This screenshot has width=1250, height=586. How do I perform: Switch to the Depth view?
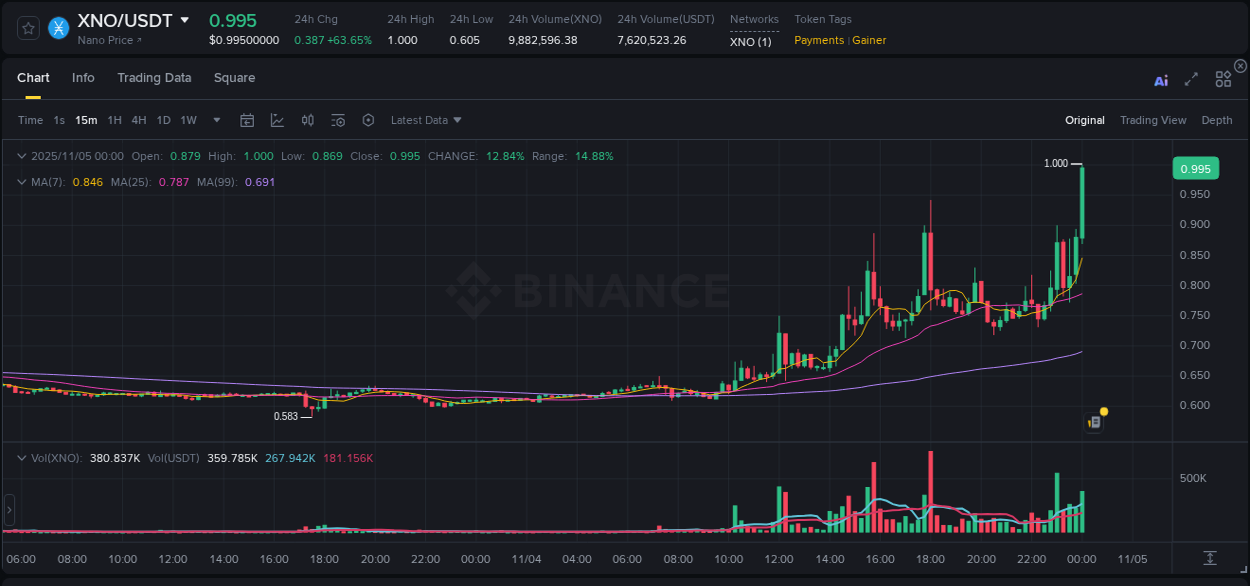coord(1217,120)
